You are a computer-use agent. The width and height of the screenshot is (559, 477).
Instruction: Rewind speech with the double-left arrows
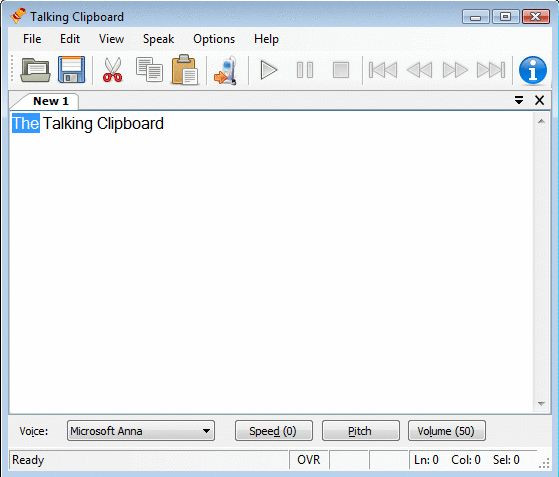tap(419, 70)
